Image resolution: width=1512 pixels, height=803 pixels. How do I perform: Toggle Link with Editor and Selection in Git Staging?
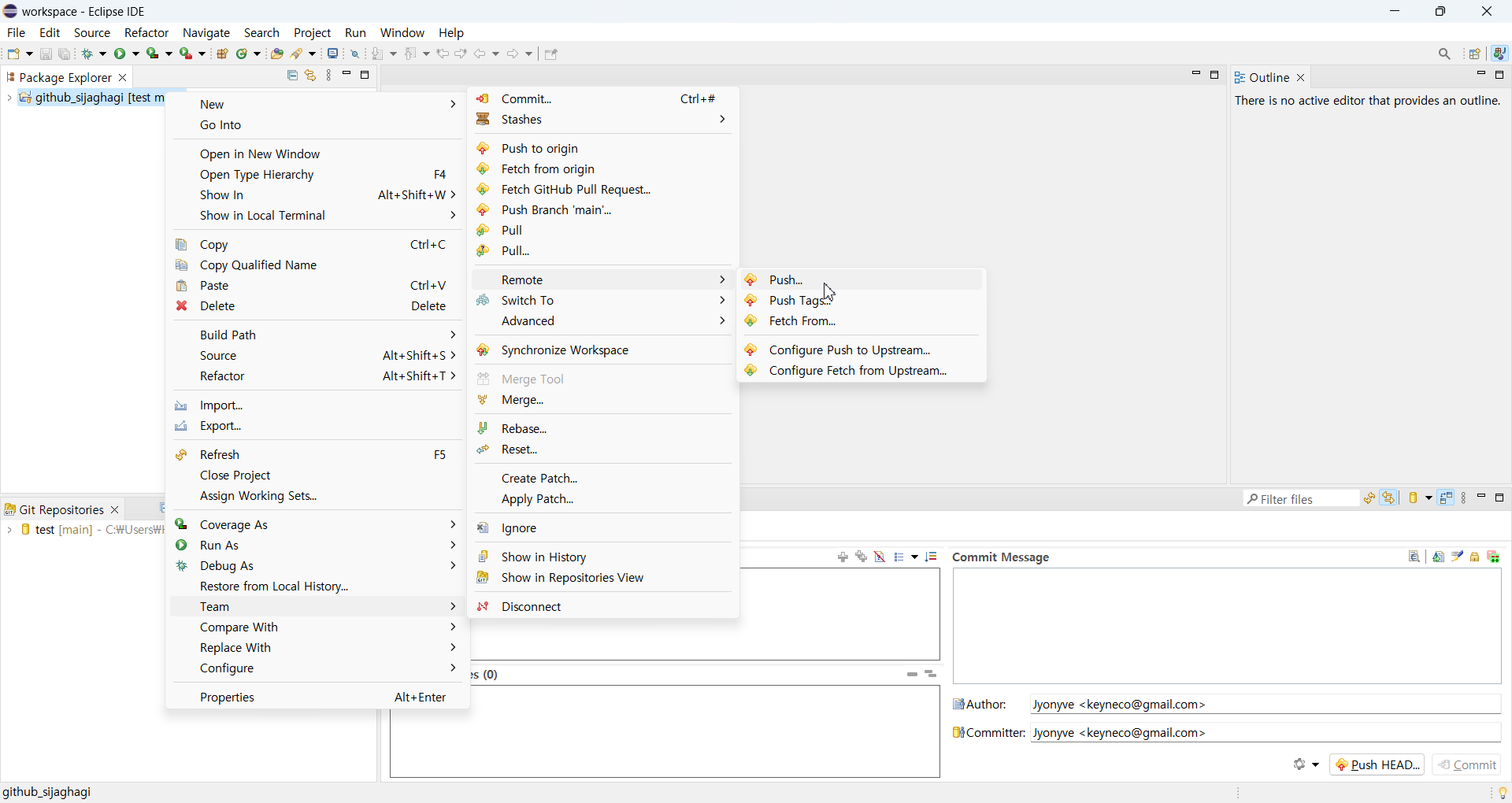point(1390,498)
